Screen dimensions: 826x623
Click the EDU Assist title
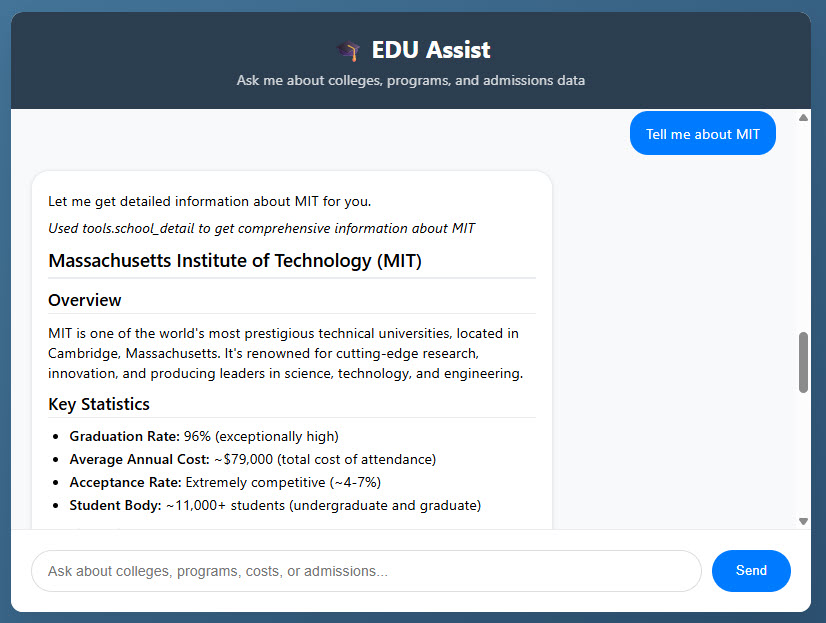(431, 50)
